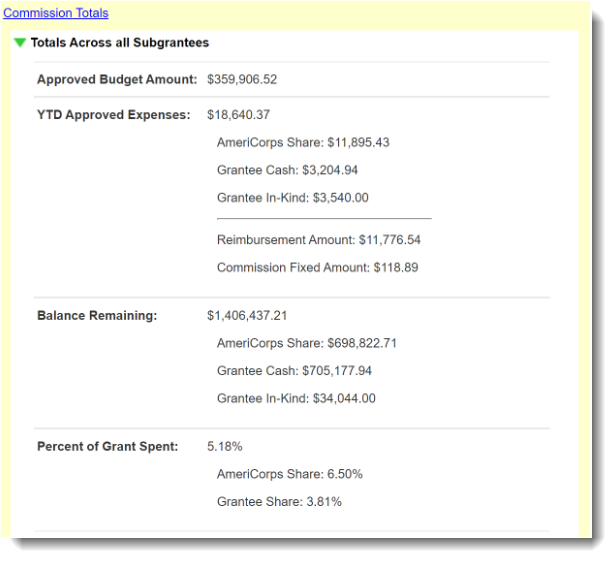Viewport: 615px width, 561px height.
Task: Click the Commission Fixed Amount $118.89 line
Action: tap(317, 268)
